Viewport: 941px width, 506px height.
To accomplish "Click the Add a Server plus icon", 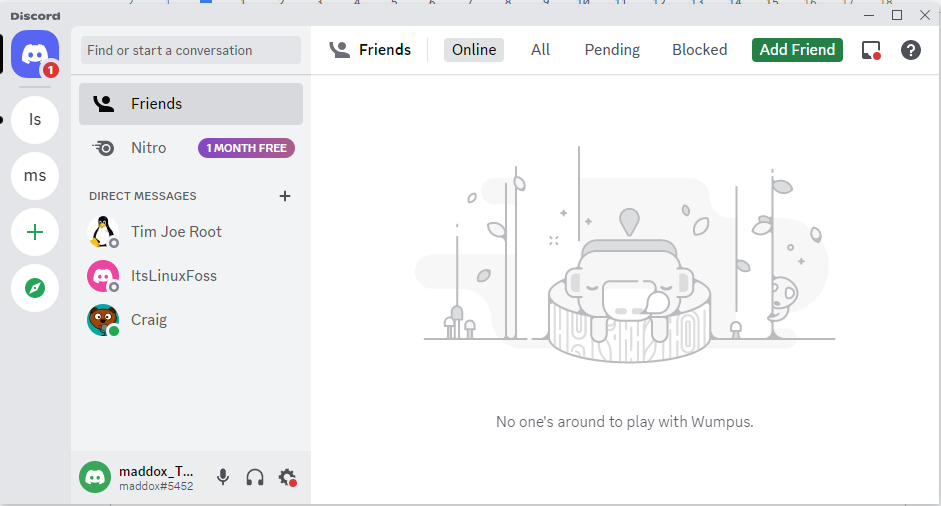I will (35, 232).
